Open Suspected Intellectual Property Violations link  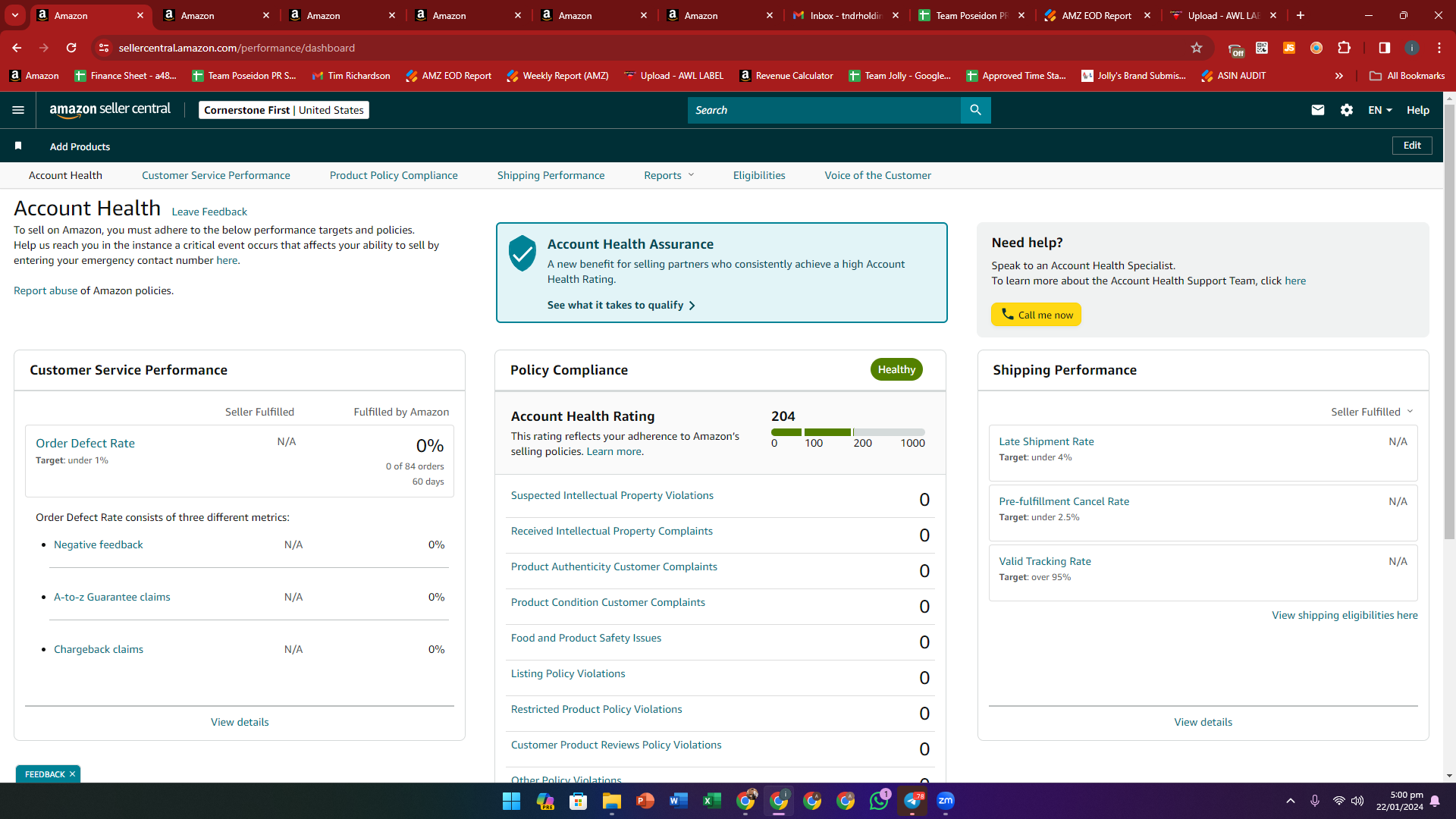(612, 495)
